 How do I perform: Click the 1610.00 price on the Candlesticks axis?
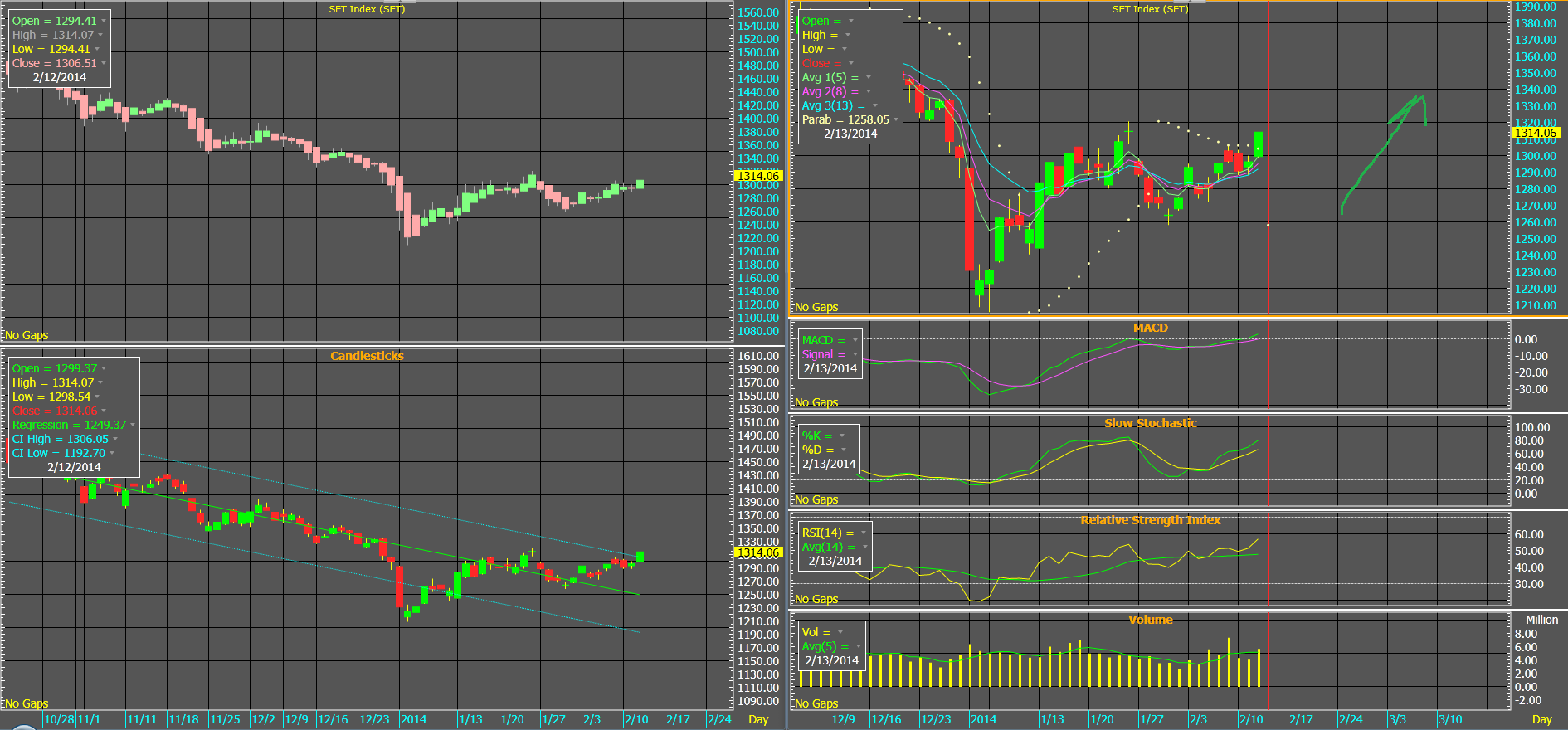(758, 356)
